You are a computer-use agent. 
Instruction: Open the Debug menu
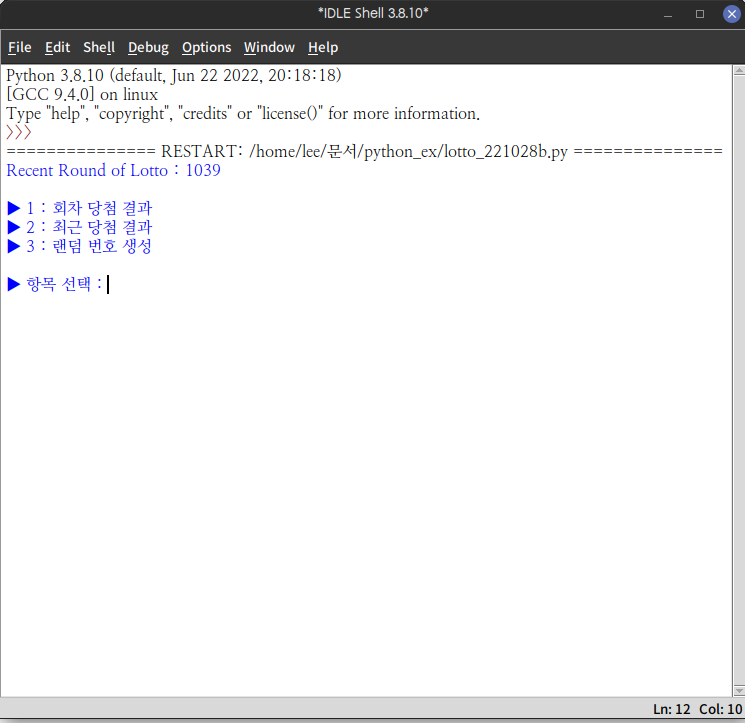click(x=148, y=48)
